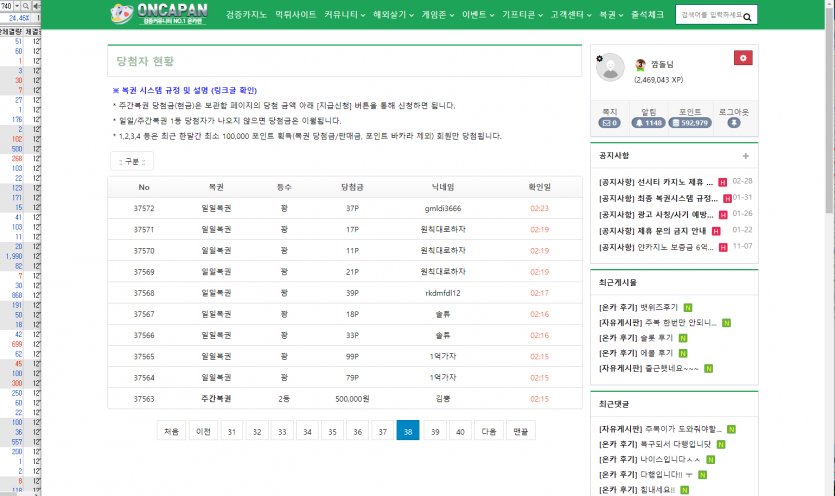835x496 pixels.
Task: Open recent comment 복구되서 다행입니닷
Action: tap(655, 444)
